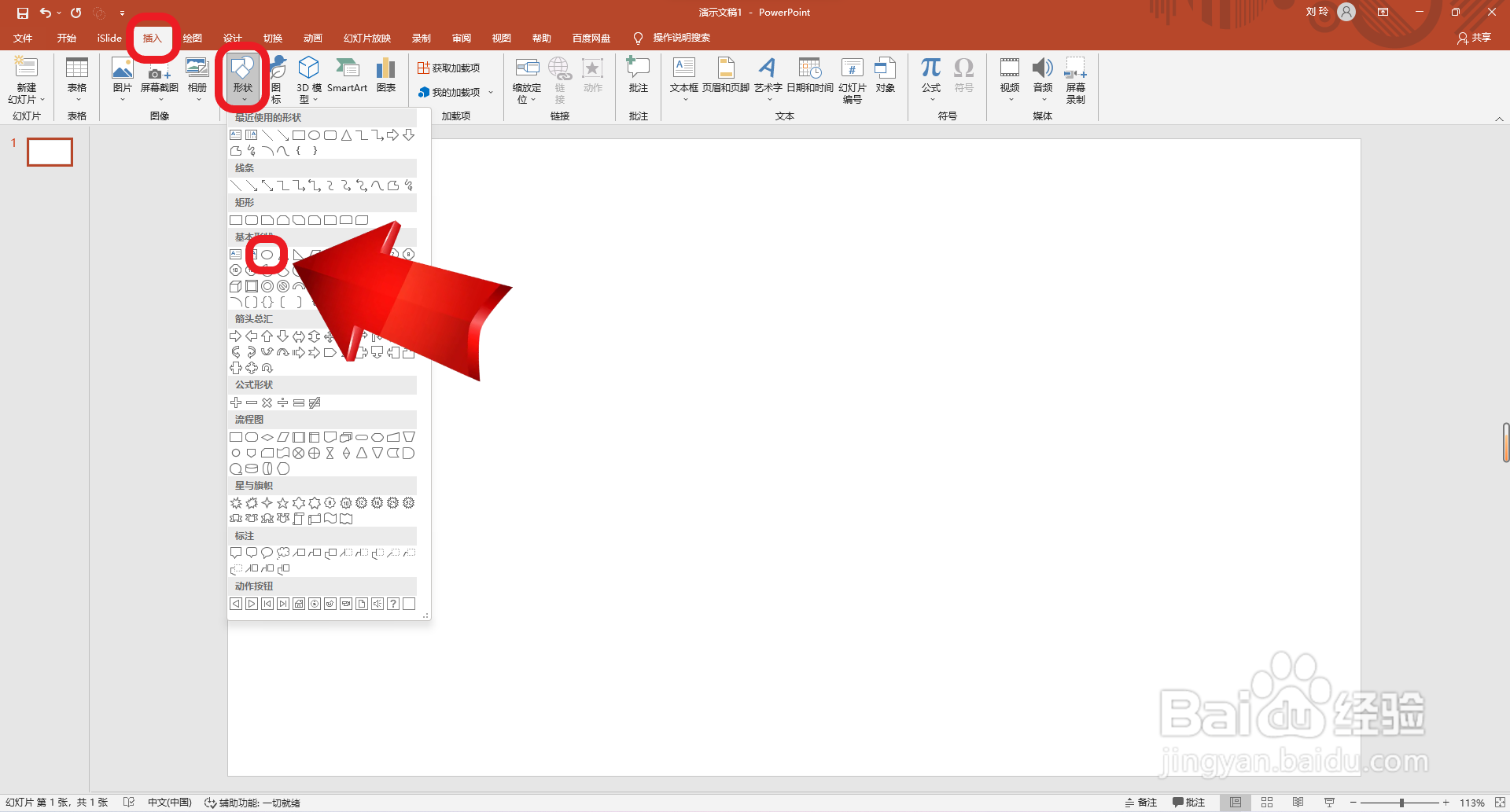Select the no-symbol prohibited shape
Screen dimensions: 1510x812
[x=283, y=286]
